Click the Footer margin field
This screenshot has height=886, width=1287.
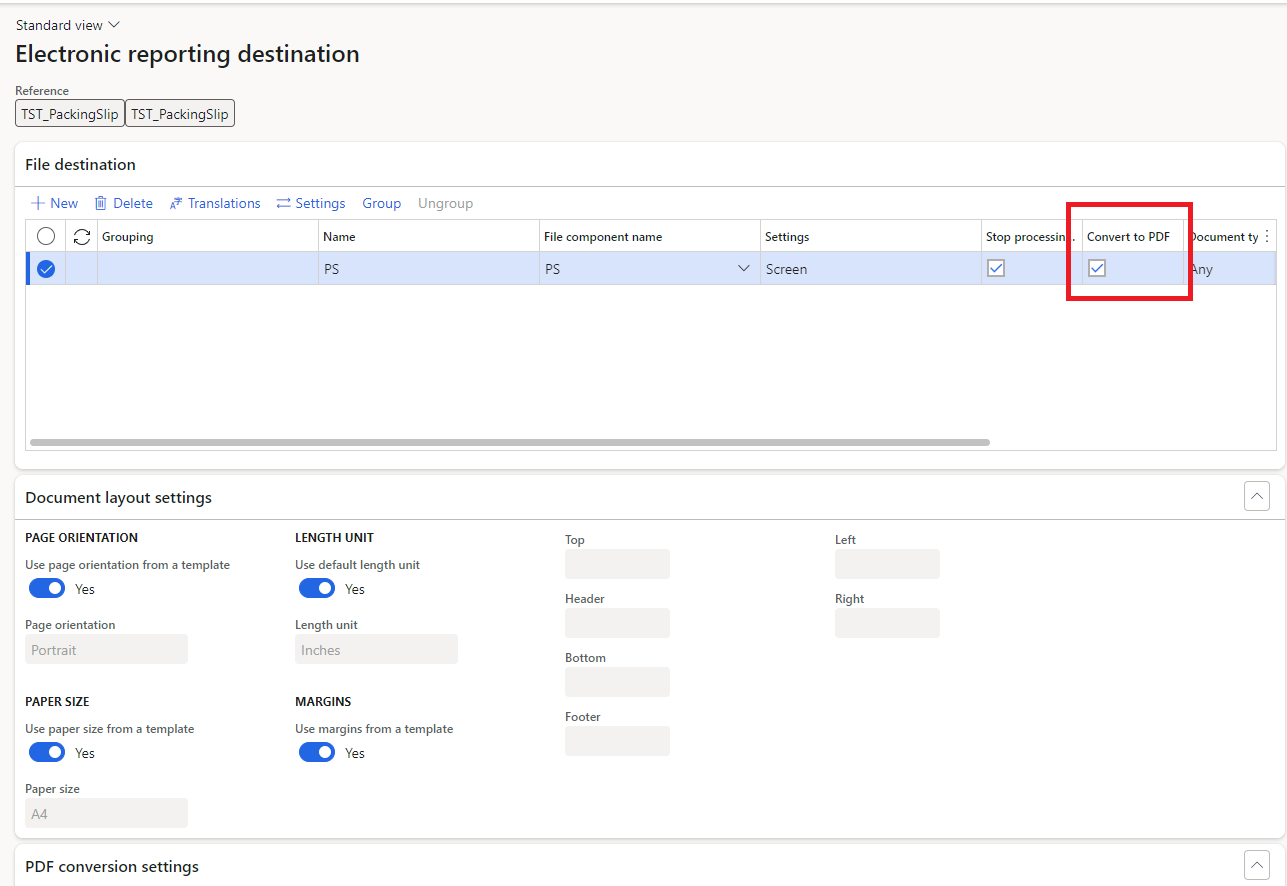[x=617, y=741]
